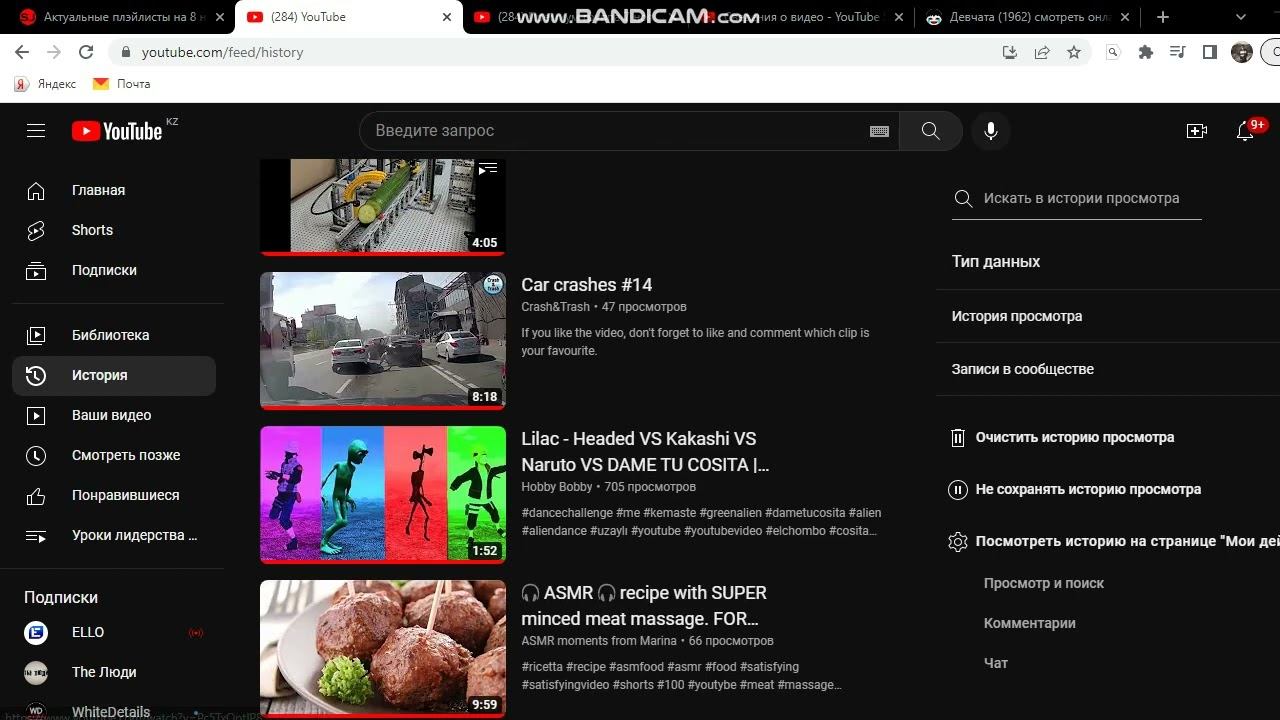
Task: Open Подписки in the sidebar
Action: (114, 270)
